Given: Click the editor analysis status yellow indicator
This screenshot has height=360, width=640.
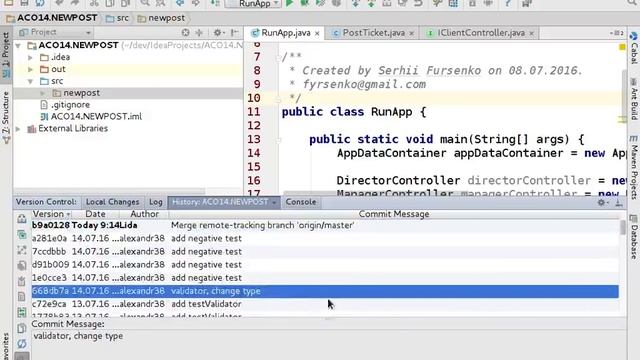Looking at the screenshot, I should coord(622,47).
